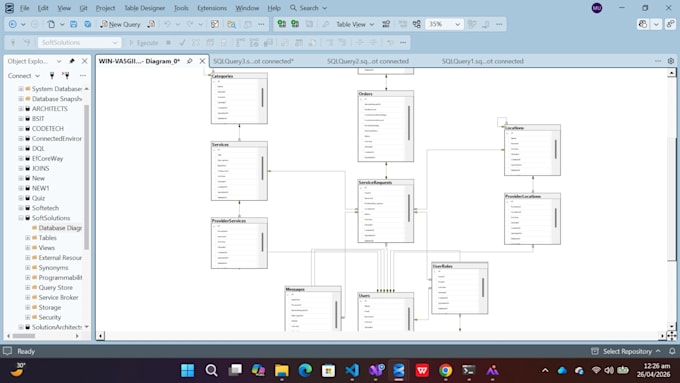Viewport: 680px width, 383px height.
Task: Open Visual Studio Code from taskbar
Action: pos(352,370)
